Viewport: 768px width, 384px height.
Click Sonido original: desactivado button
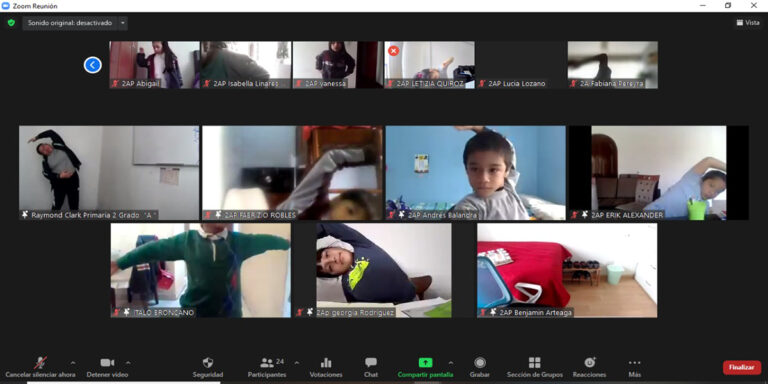70,23
